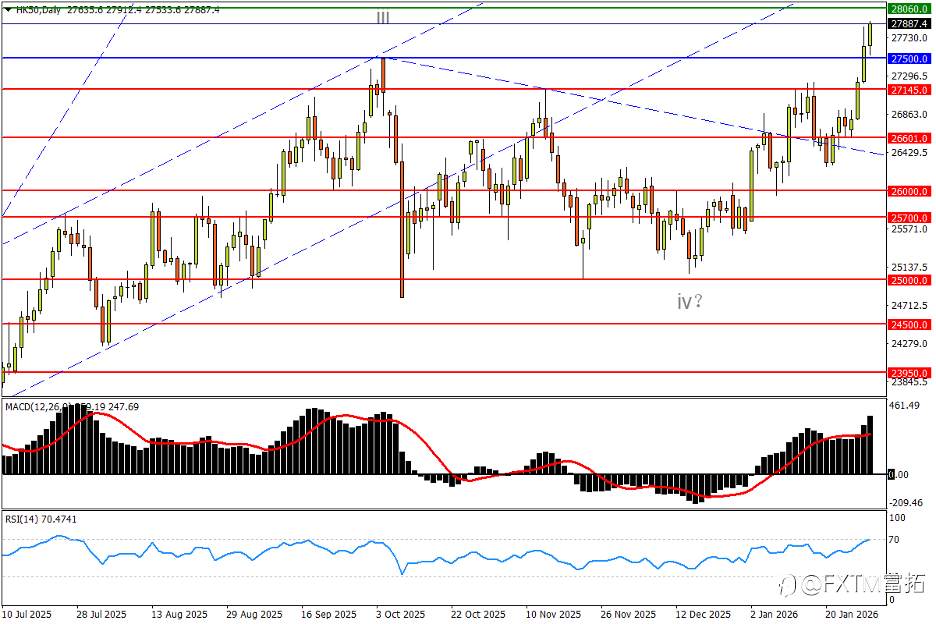Click the HK50,Daily chart title text
936x624 pixels.
click(39, 10)
